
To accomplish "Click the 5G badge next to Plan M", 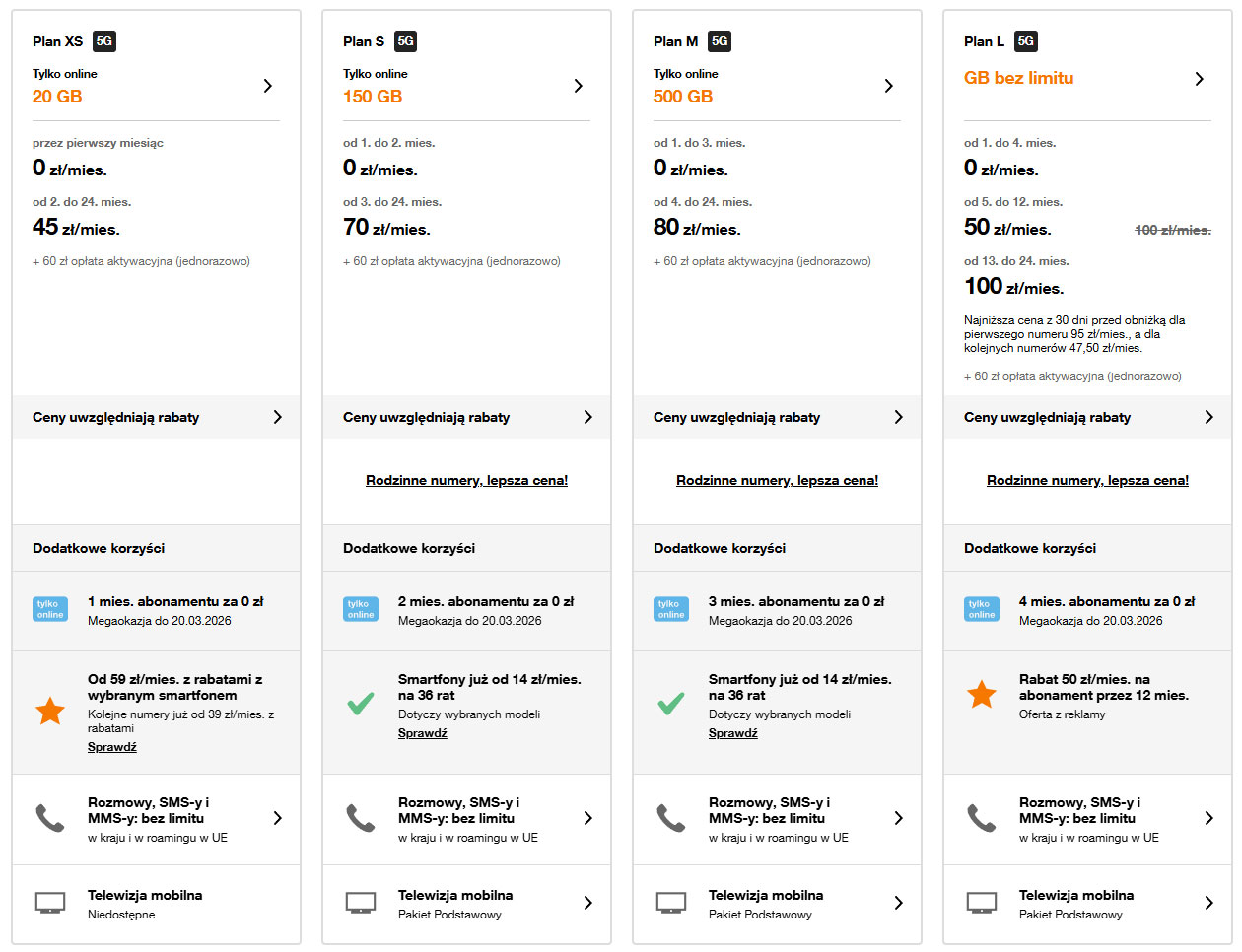I will coord(720,41).
